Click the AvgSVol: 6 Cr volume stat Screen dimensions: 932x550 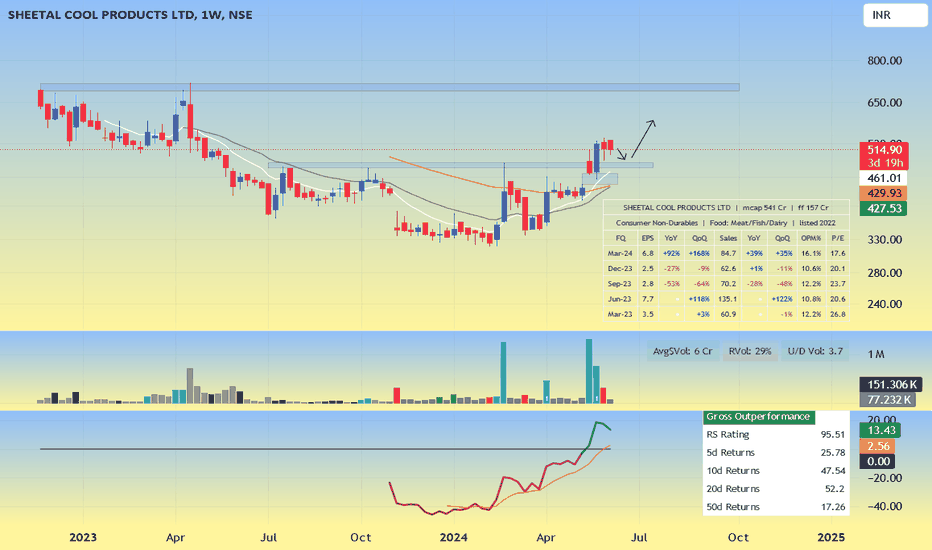682,351
